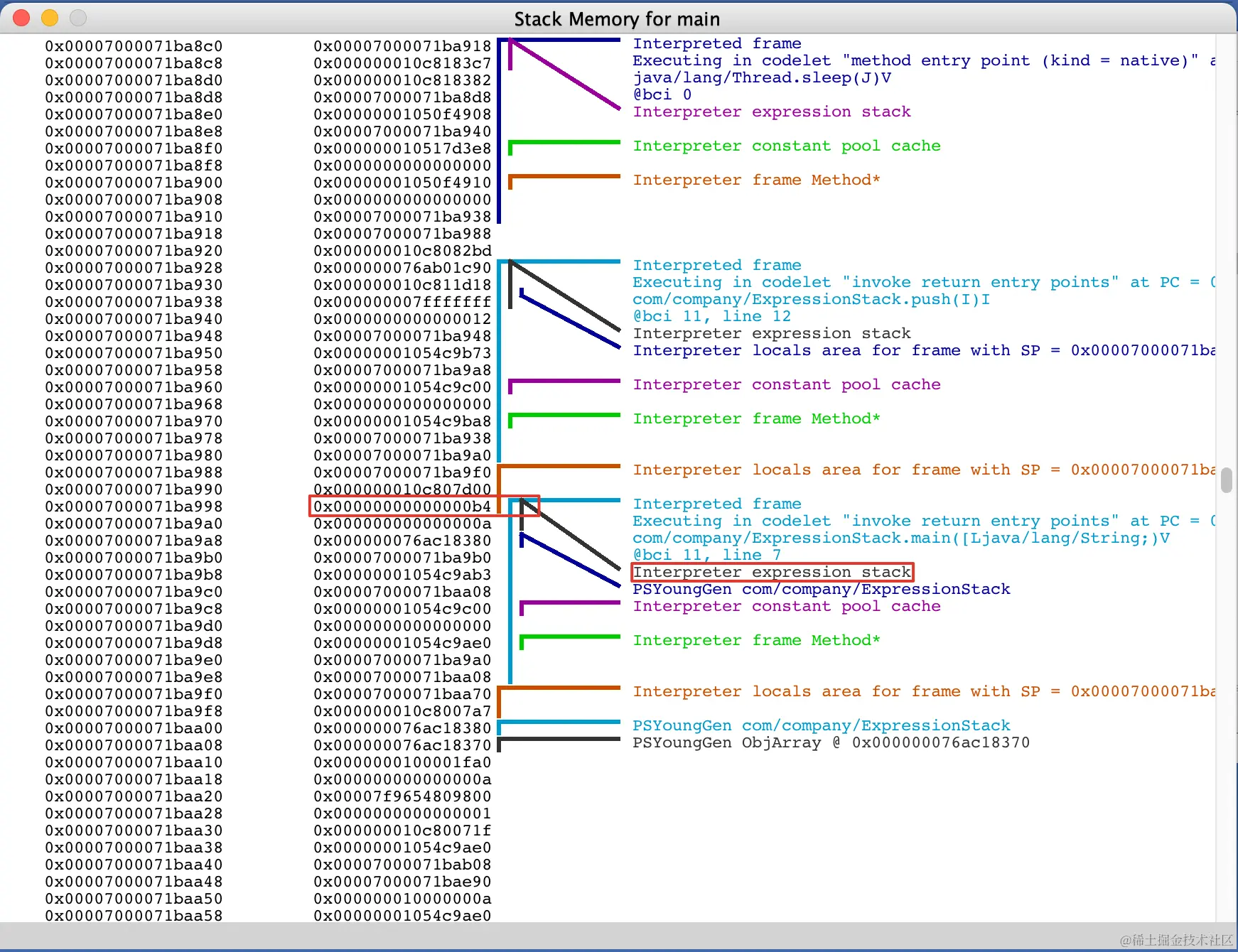
Task: Click the 'PSYoungGen ObjArray @ 0x000000076ac18370' annotation
Action: coord(831,742)
